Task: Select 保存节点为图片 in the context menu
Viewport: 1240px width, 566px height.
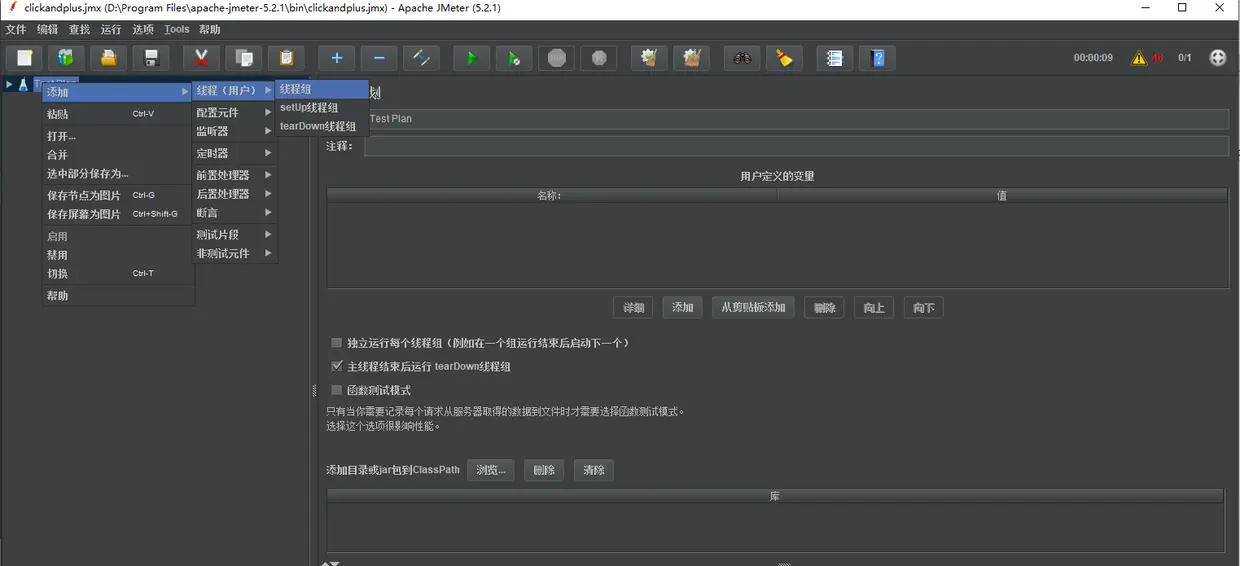Action: pyautogui.click(x=118, y=195)
